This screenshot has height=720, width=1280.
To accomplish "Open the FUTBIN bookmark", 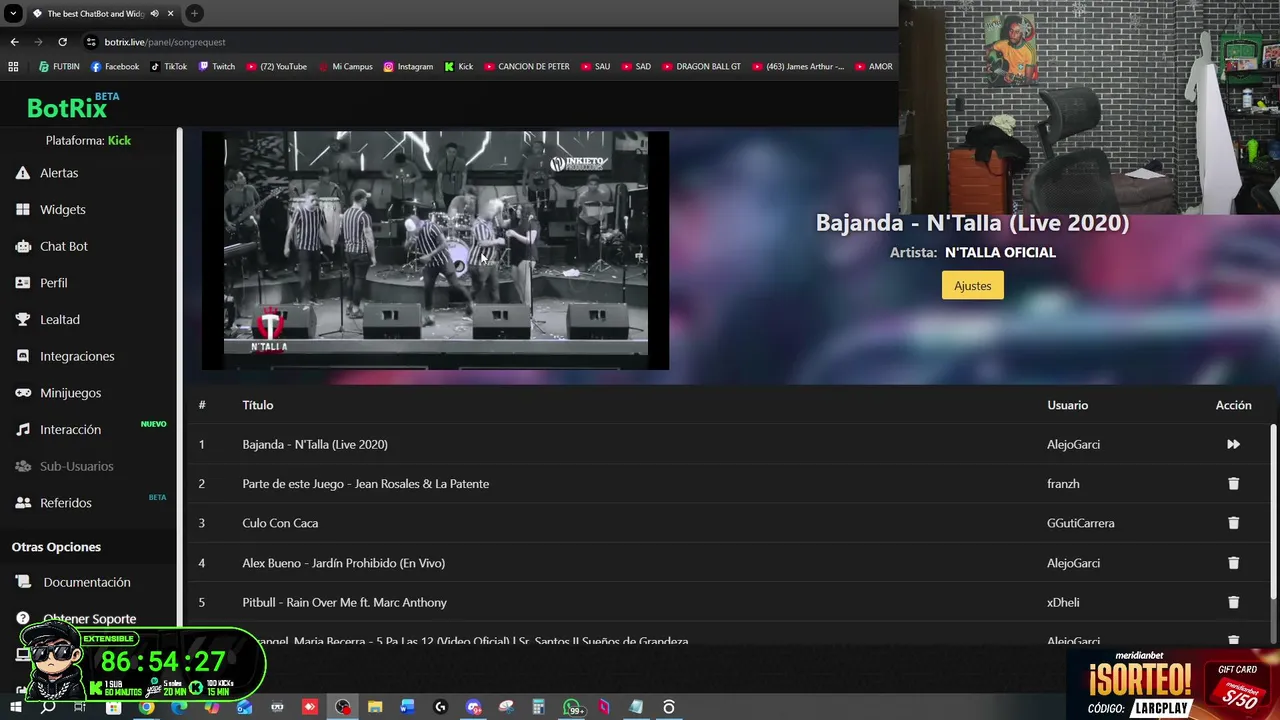I will (x=59, y=67).
